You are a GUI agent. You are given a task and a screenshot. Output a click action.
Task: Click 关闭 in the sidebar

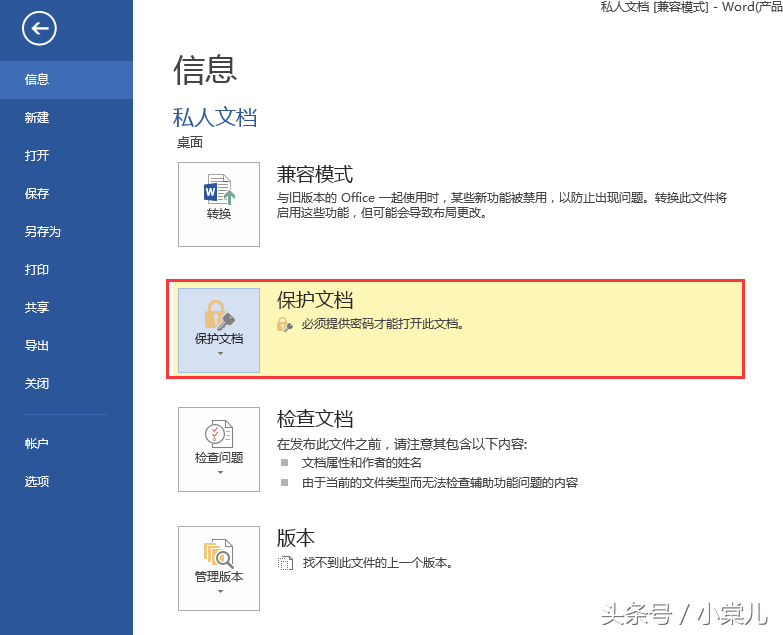[x=66, y=383]
